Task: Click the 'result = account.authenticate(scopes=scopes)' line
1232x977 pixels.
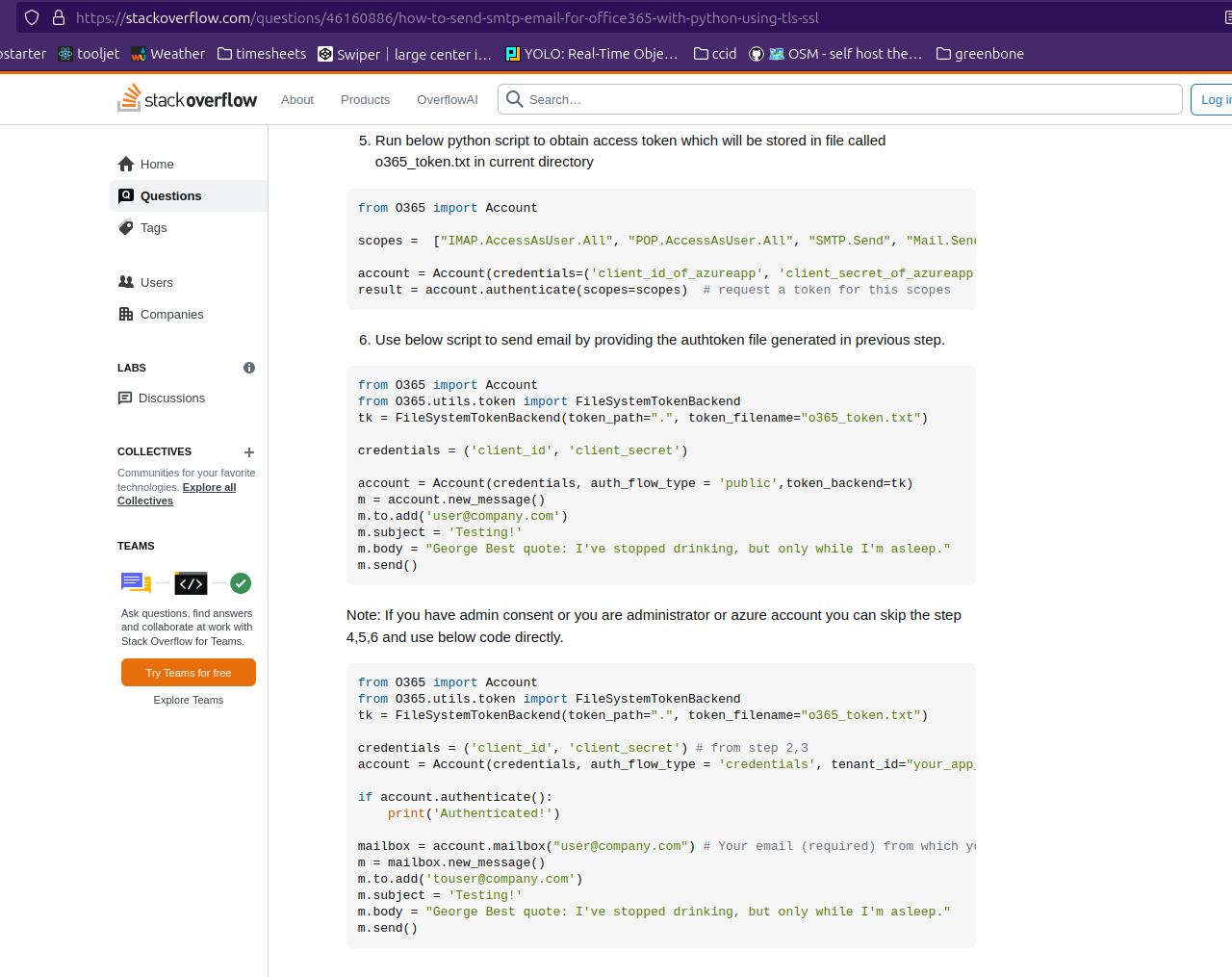Action: click(x=654, y=290)
